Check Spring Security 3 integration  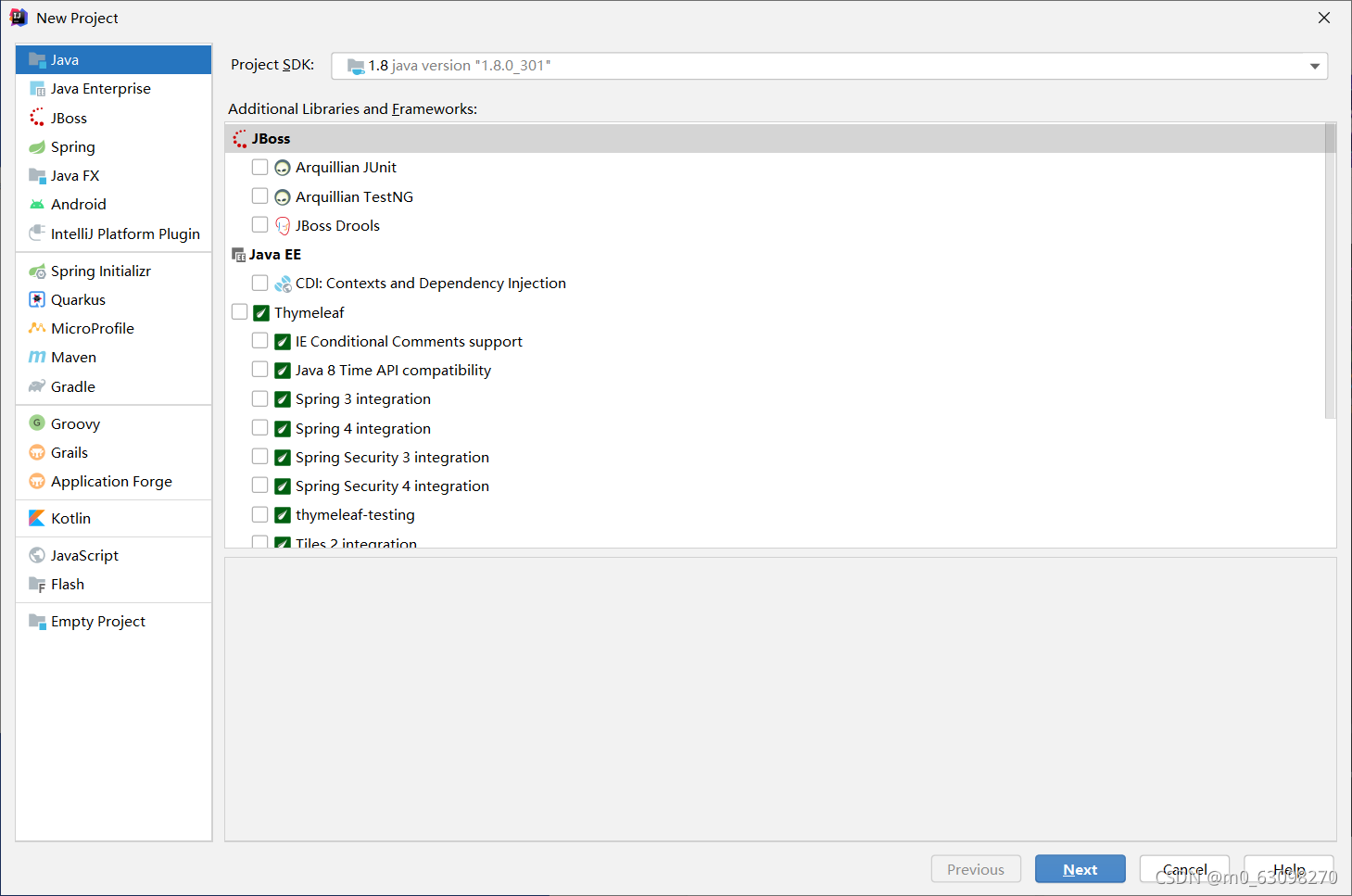(x=259, y=457)
